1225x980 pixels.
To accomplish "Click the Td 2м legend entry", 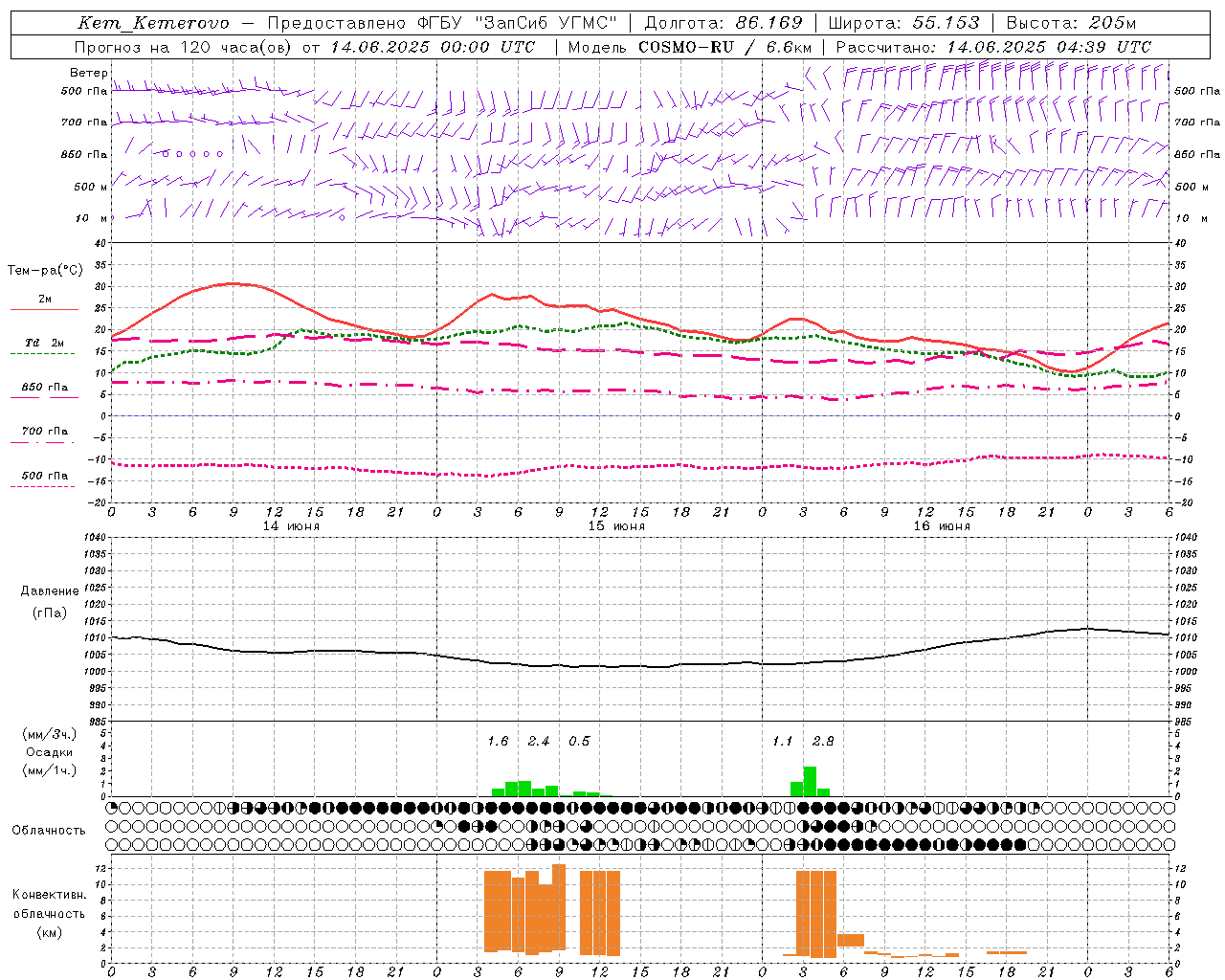I will click(45, 343).
